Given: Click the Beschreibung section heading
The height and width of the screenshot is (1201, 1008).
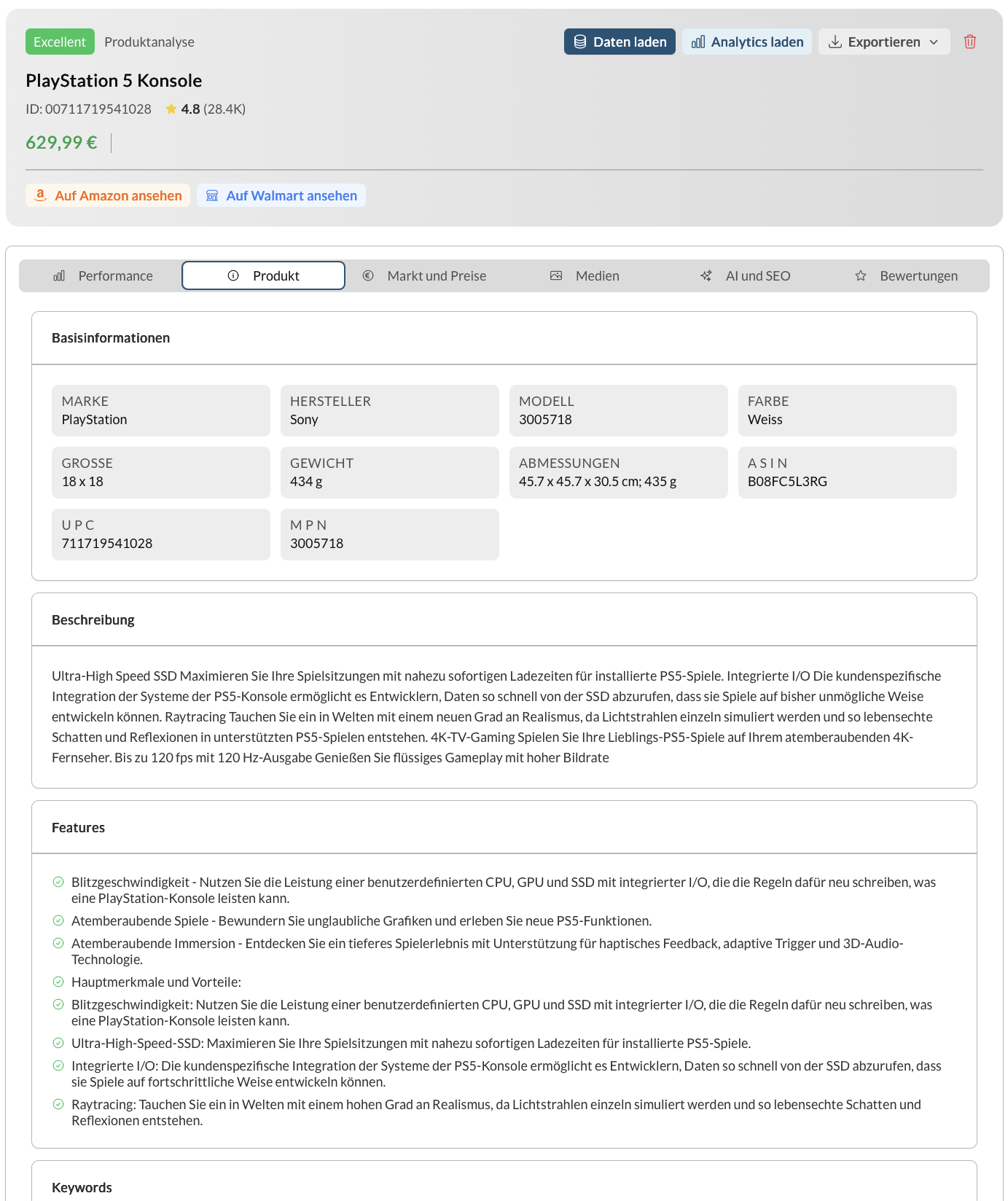Looking at the screenshot, I should [93, 620].
